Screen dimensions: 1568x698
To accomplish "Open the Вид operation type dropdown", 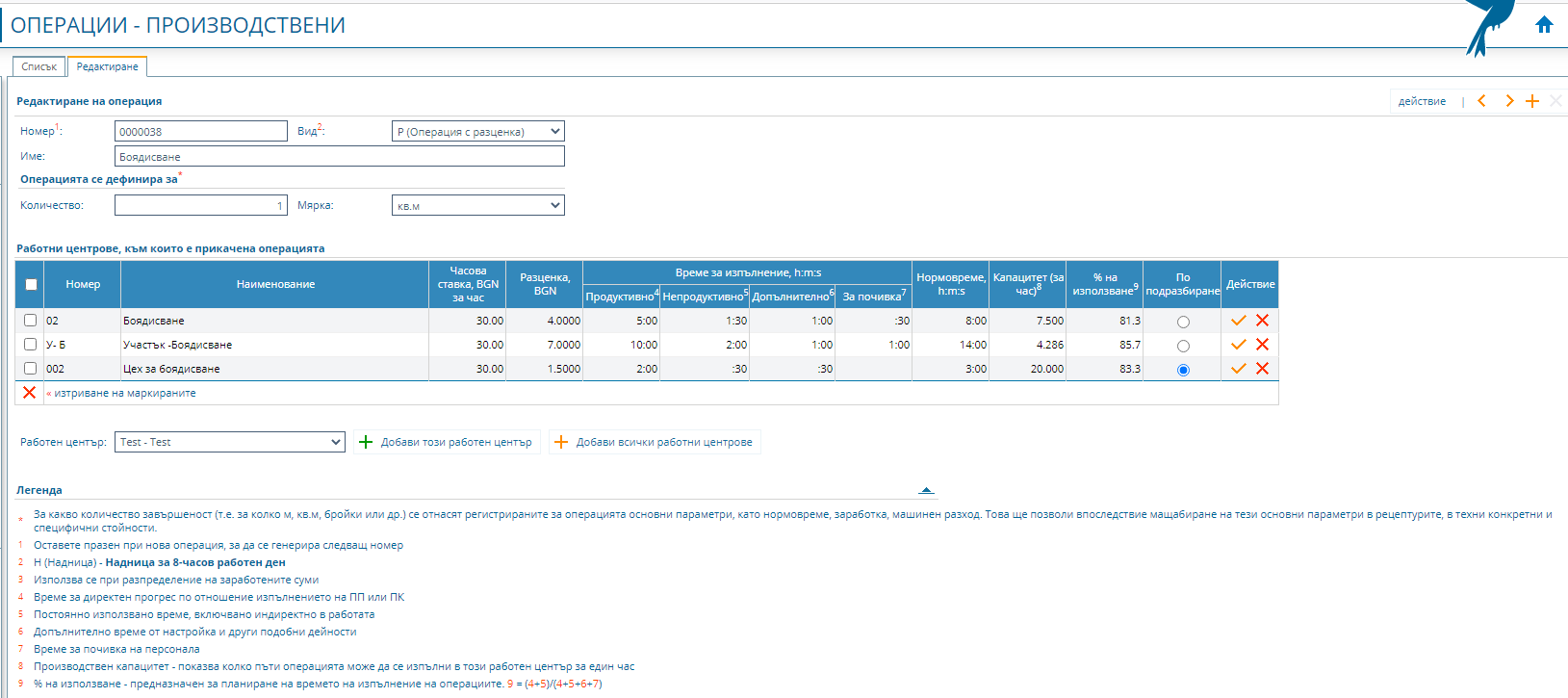I will click(x=478, y=131).
